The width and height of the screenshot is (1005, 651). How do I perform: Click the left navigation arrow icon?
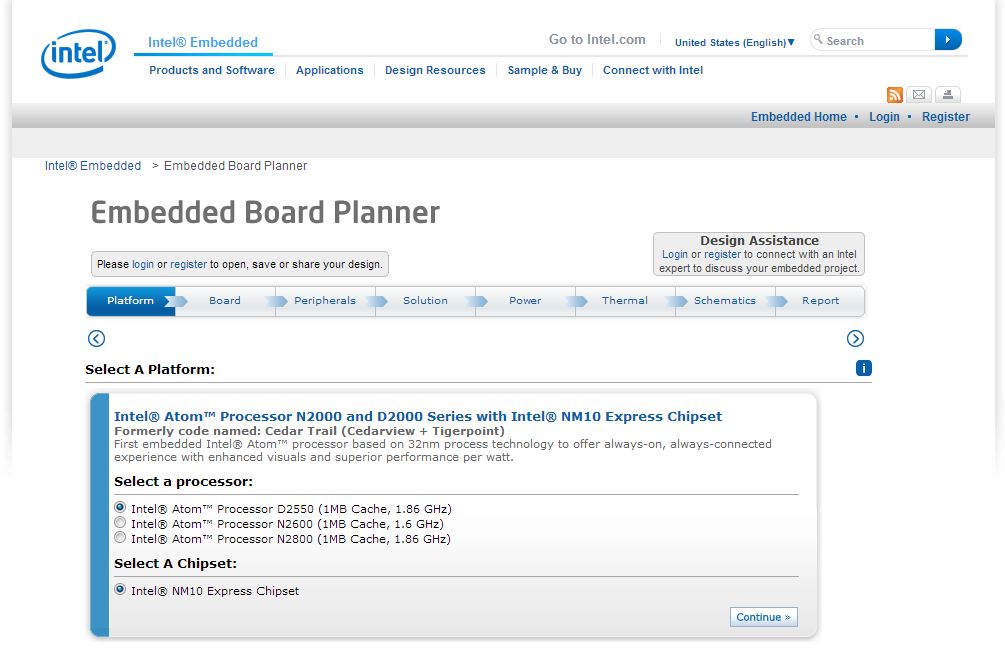point(95,339)
